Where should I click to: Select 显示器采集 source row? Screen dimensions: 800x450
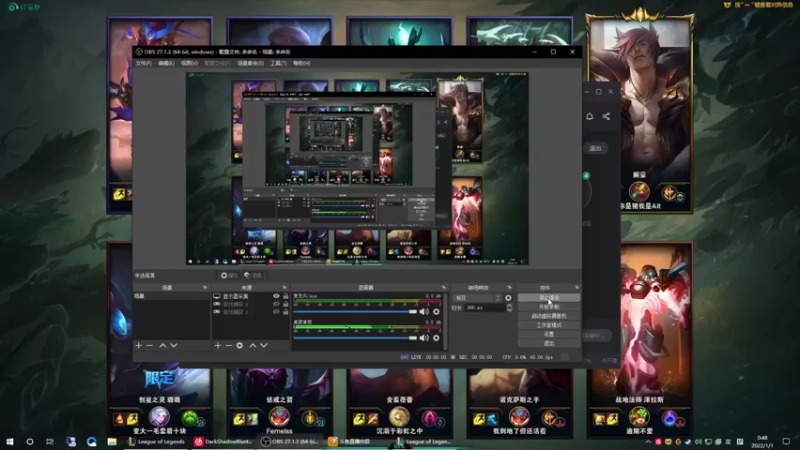coord(251,296)
